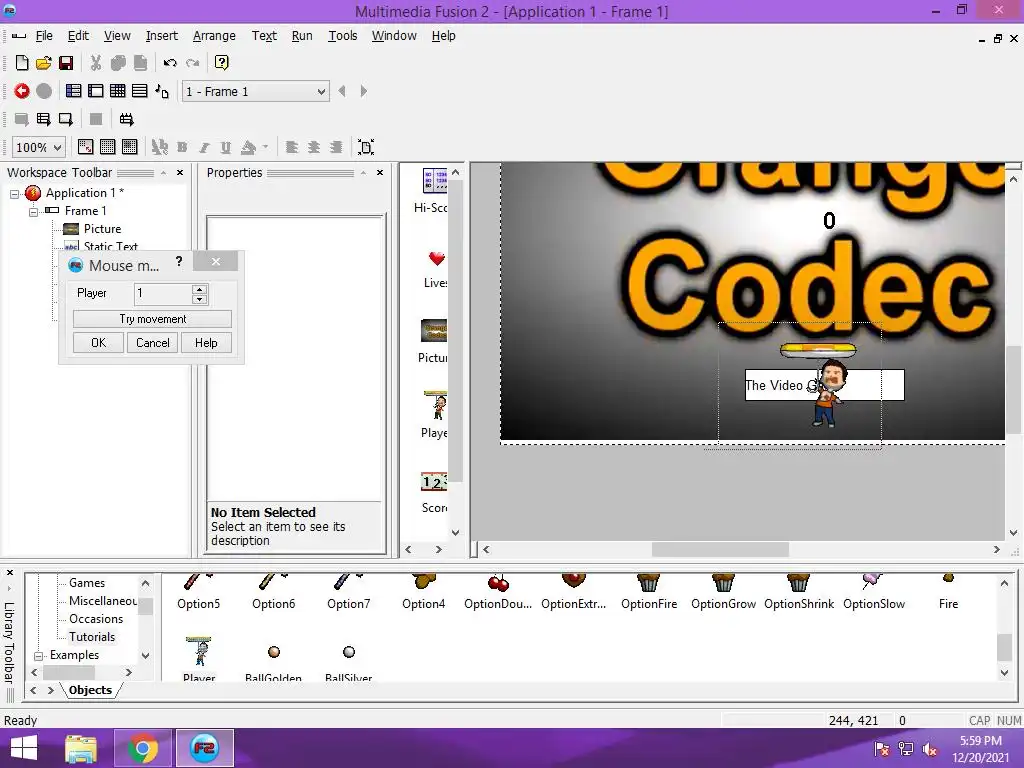
Task: Cancel the Mouse movement dialog
Action: pyautogui.click(x=152, y=343)
